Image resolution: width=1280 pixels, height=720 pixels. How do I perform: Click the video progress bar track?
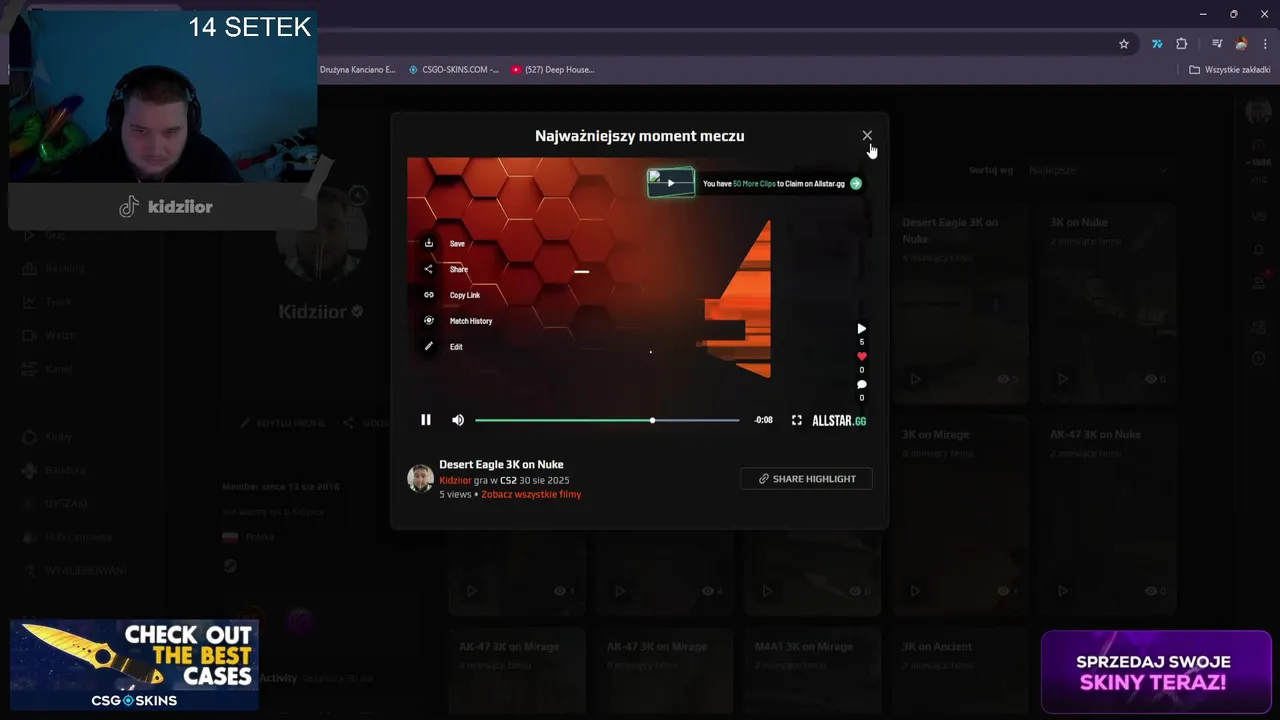pos(607,420)
